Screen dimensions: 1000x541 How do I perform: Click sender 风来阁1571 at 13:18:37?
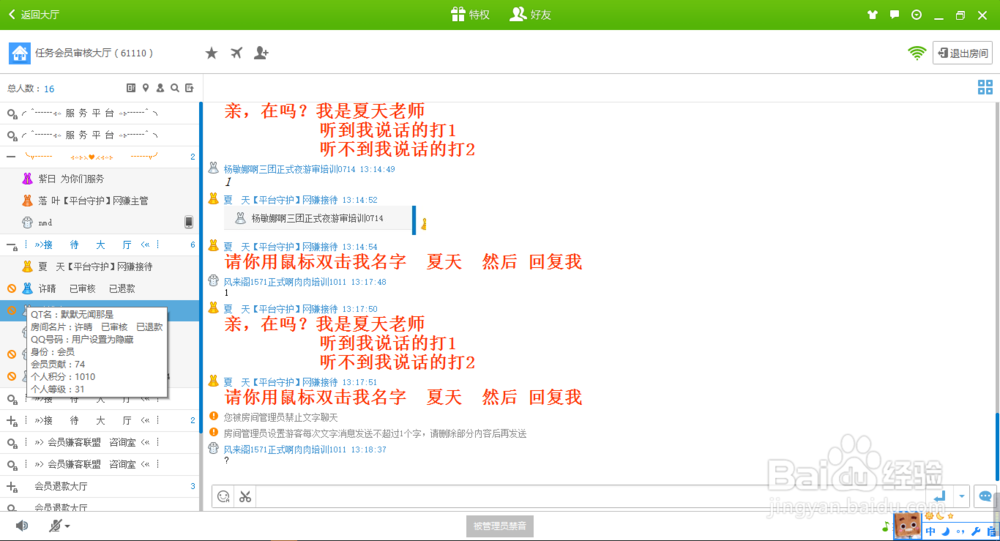pos(284,449)
